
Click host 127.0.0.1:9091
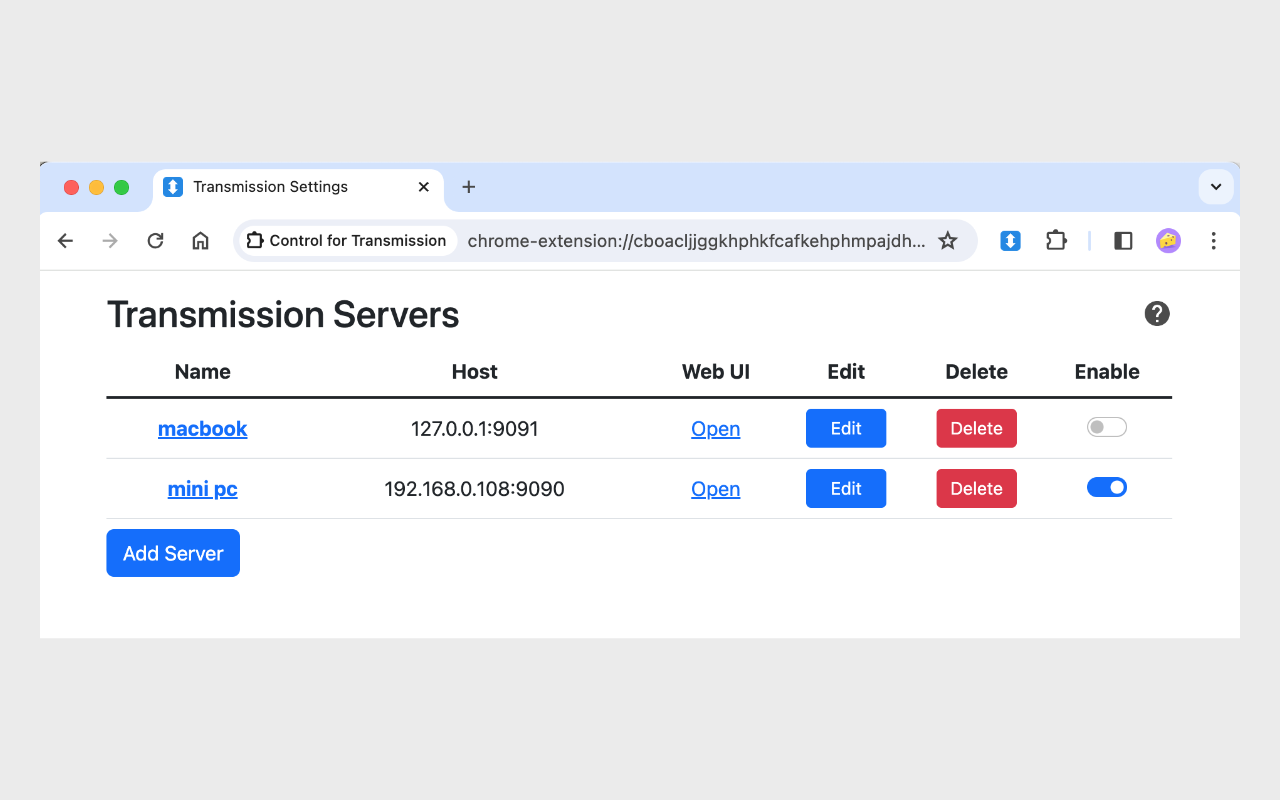(x=475, y=429)
